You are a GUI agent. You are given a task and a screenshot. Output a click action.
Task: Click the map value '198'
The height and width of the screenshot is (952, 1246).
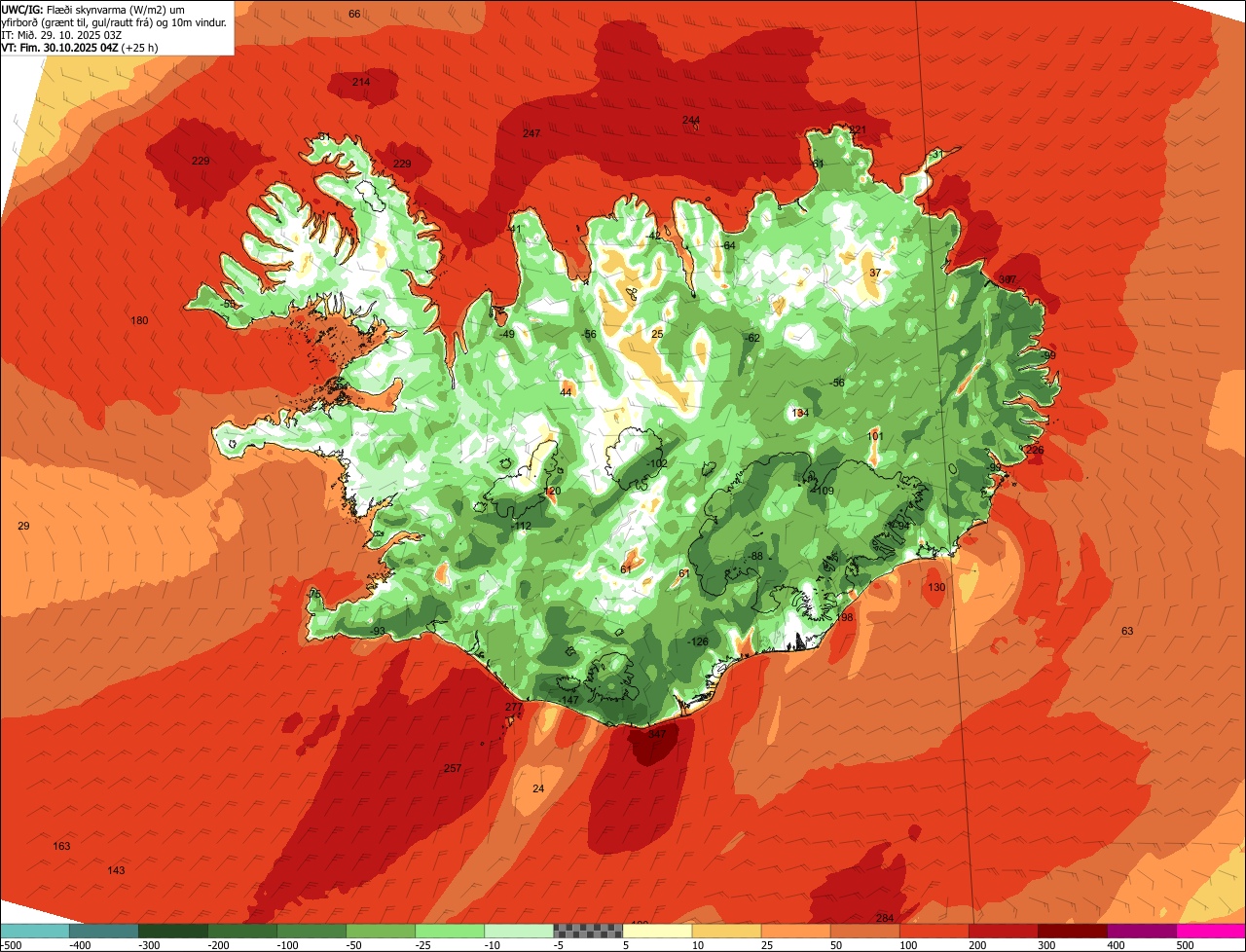(845, 617)
